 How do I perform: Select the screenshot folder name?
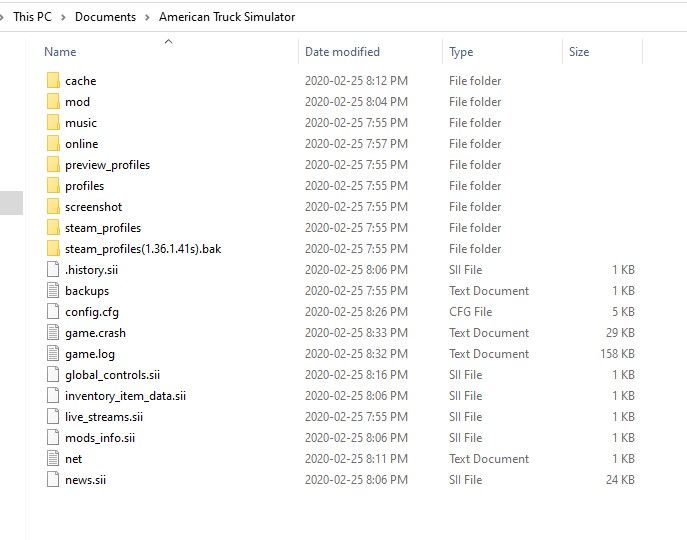point(93,207)
